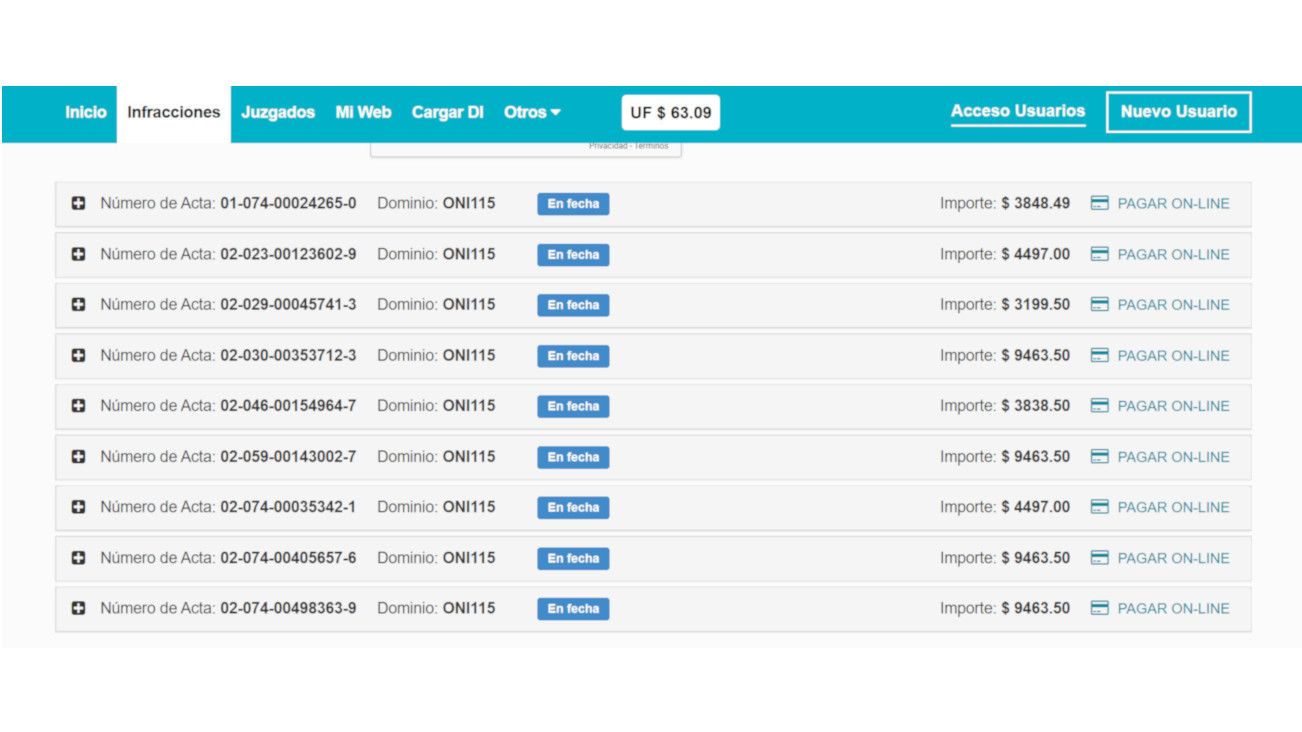The height and width of the screenshot is (732, 1302).
Task: Click card icon for $ 3199.50 fine
Action: 1099,304
